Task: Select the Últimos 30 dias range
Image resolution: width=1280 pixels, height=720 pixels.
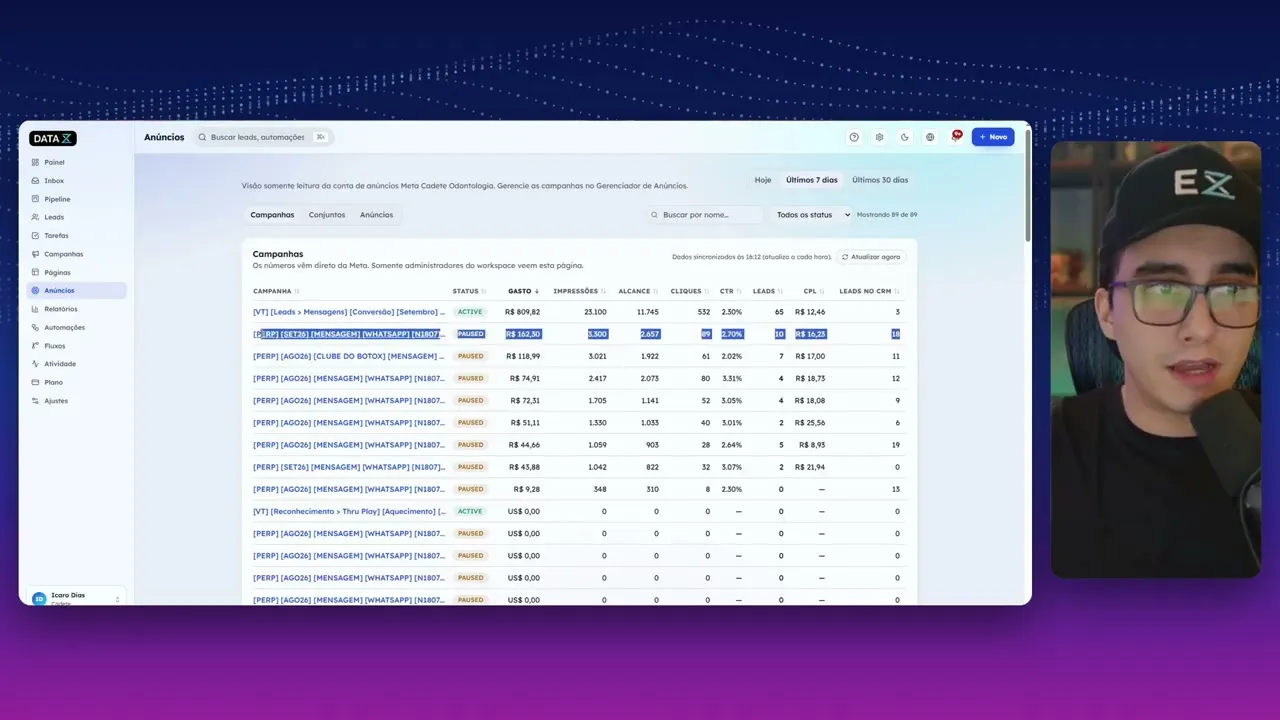Action: tap(880, 180)
